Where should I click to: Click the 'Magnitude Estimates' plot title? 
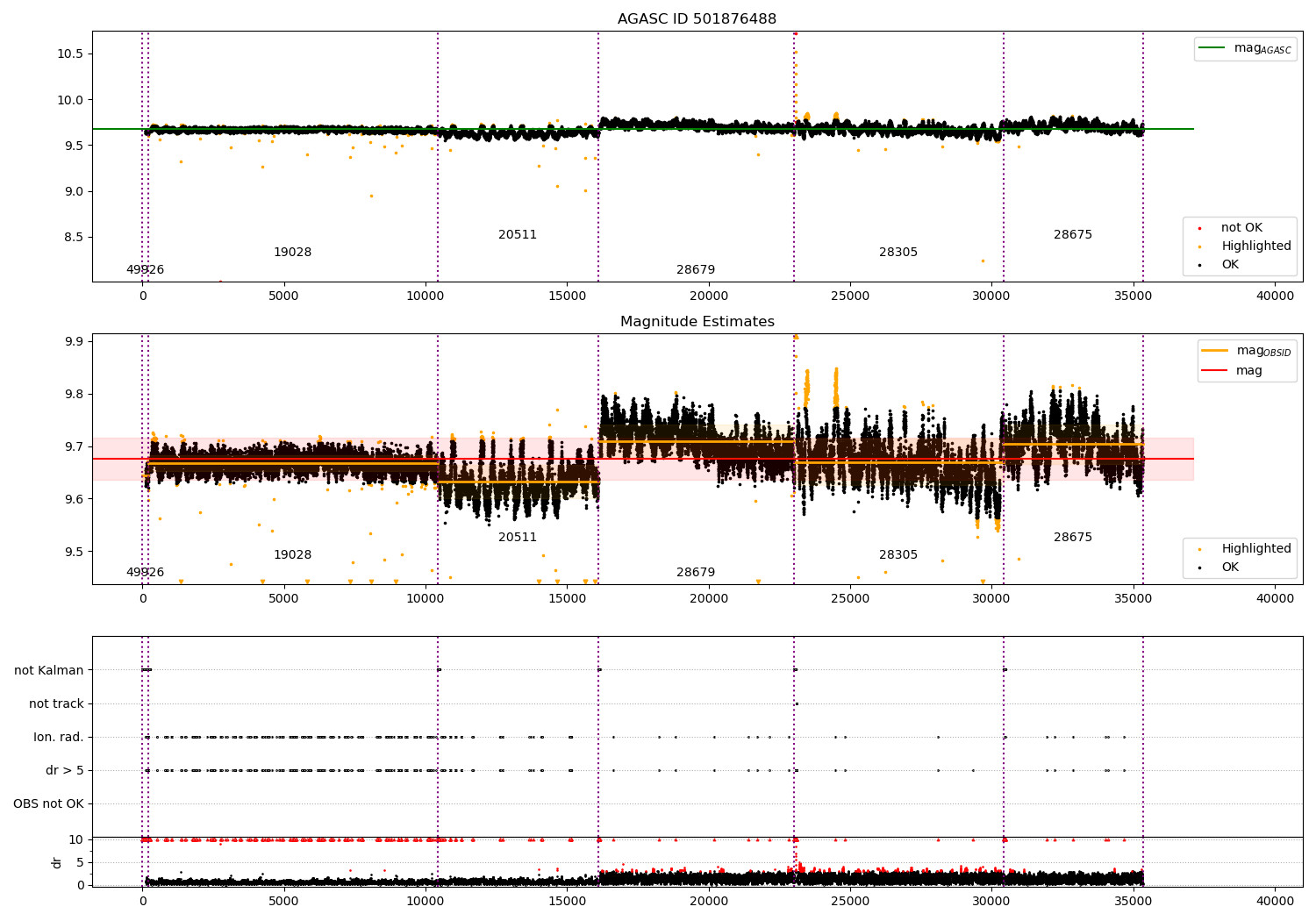(697, 322)
